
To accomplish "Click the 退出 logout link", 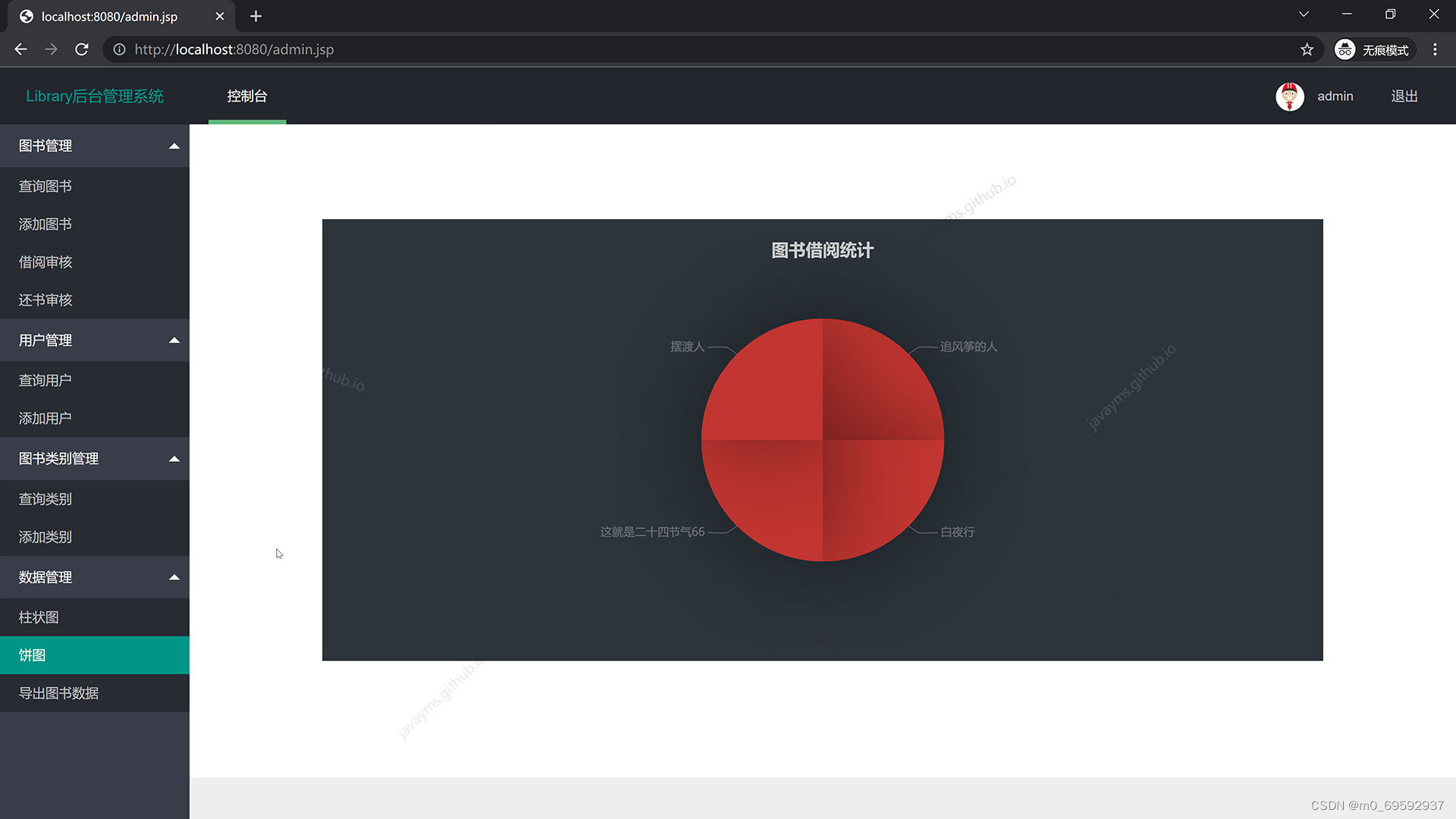I will tap(1404, 96).
